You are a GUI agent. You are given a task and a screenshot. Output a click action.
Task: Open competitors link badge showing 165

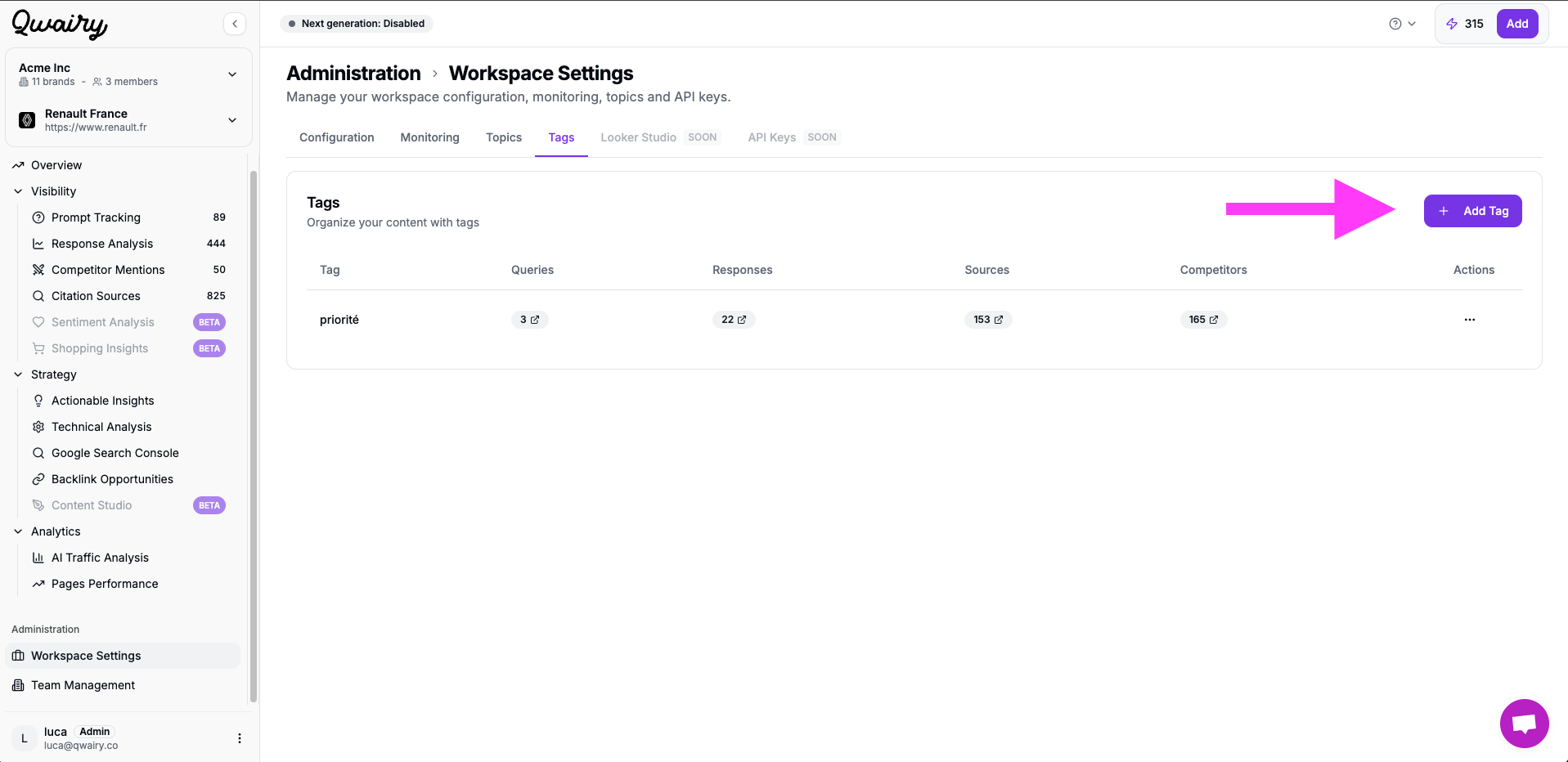coord(1203,320)
